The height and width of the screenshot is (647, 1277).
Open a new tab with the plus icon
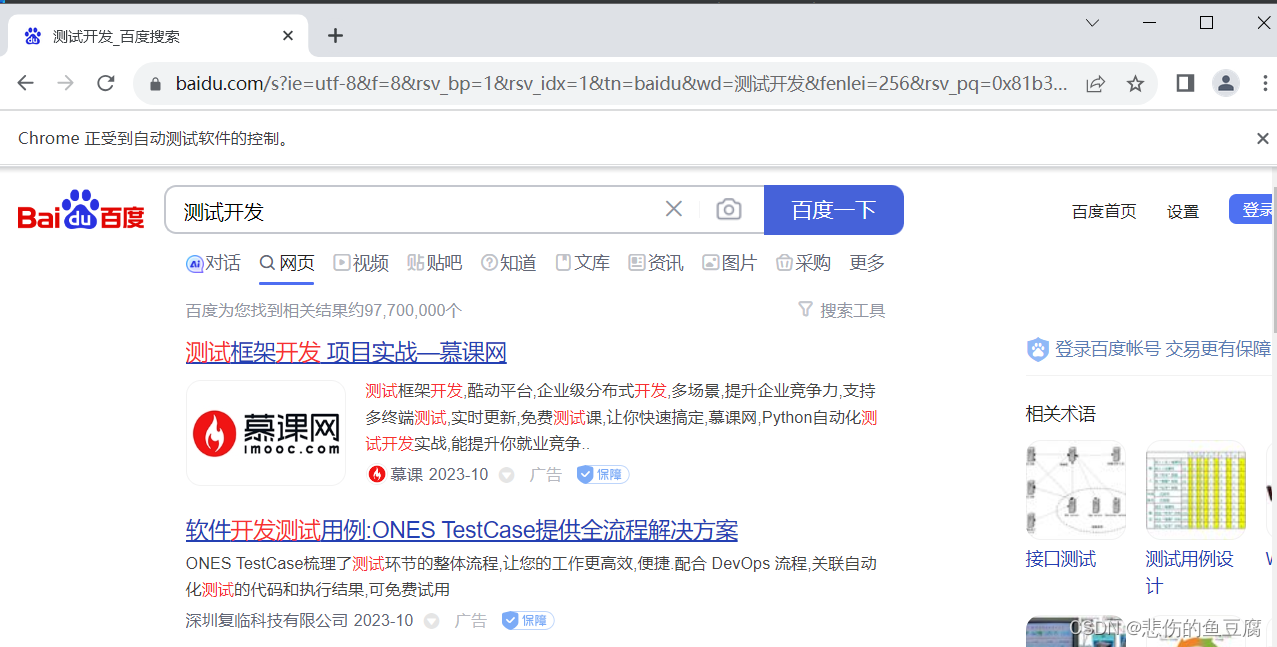[x=335, y=36]
